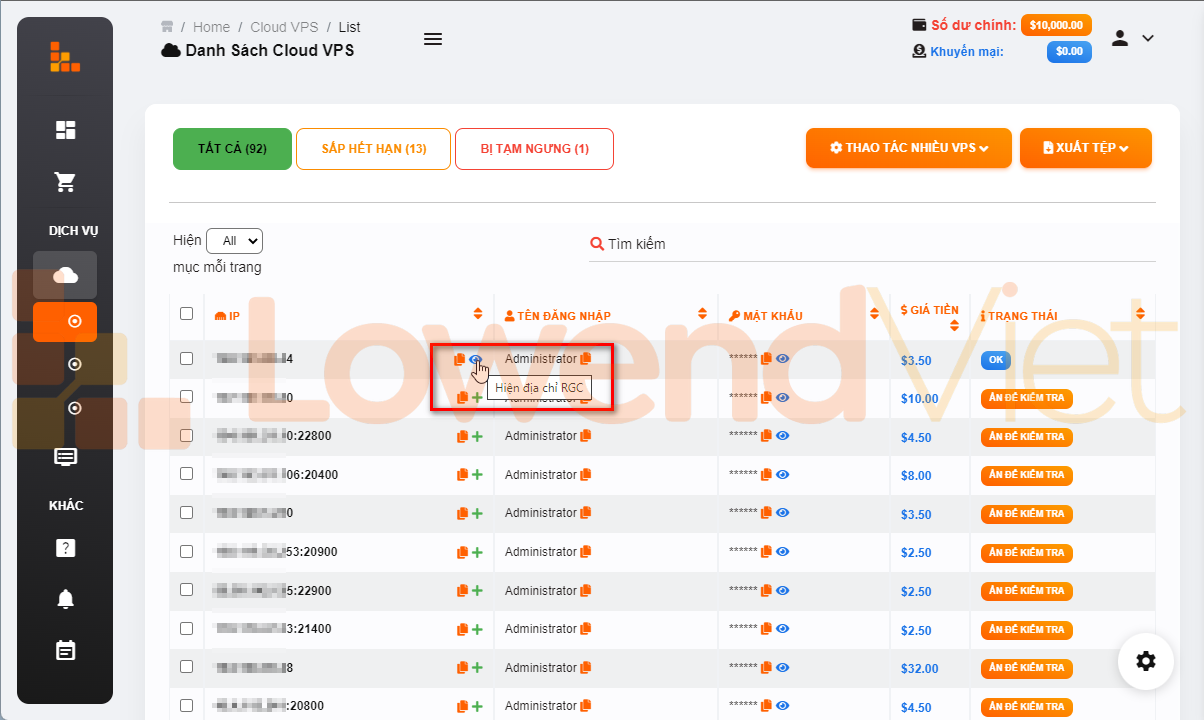Tick the select-all checkbox in table header
1204x720 pixels.
coord(186,314)
